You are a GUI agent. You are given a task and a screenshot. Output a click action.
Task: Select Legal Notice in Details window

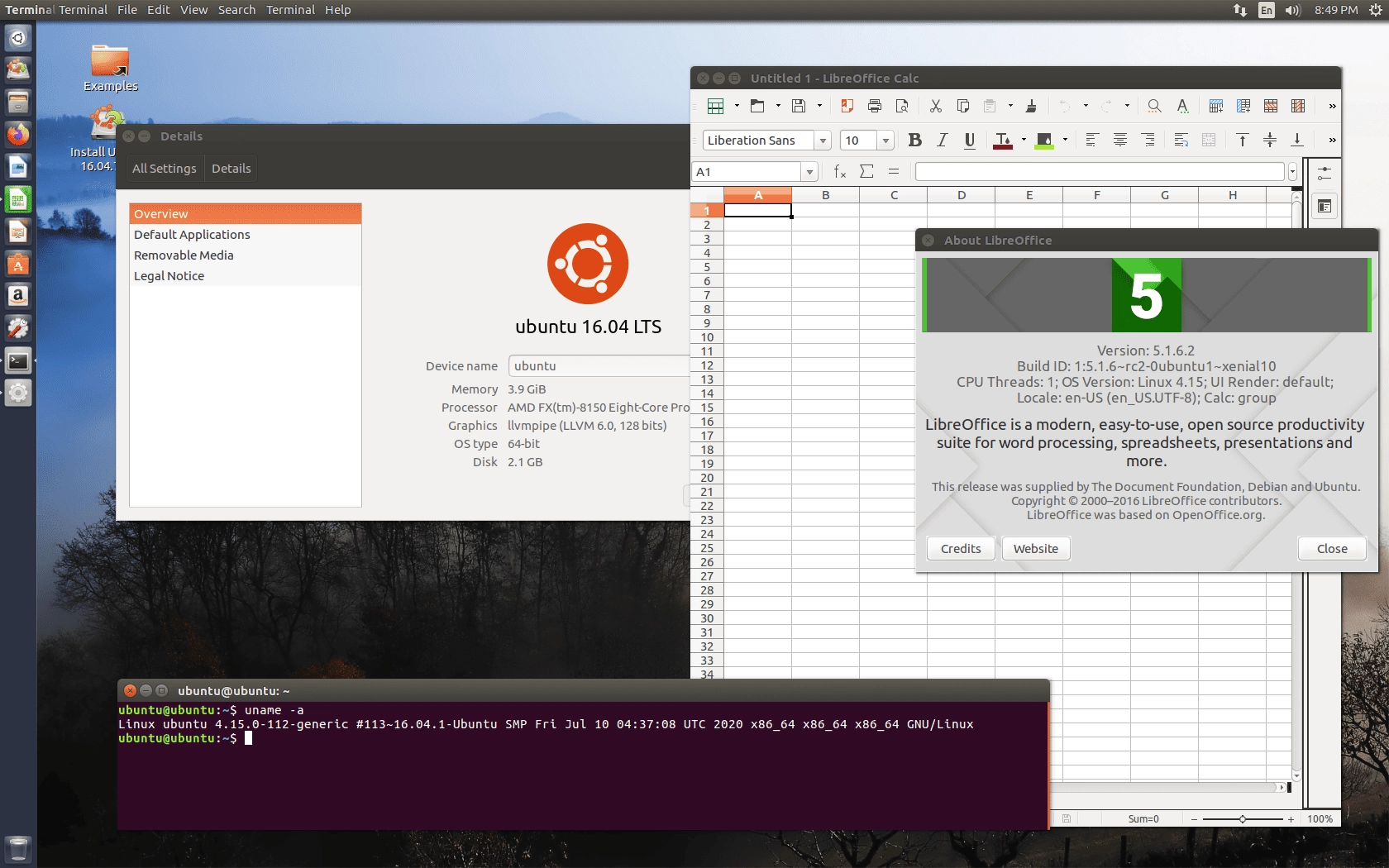pos(246,276)
